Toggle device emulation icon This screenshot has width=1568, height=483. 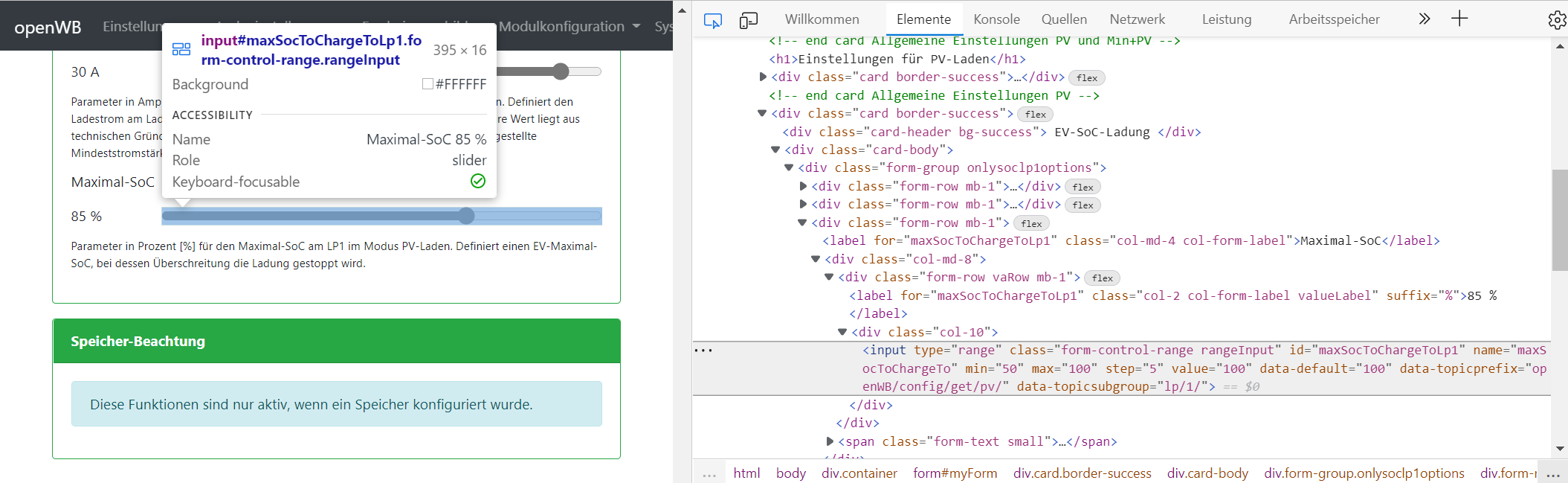[x=748, y=20]
